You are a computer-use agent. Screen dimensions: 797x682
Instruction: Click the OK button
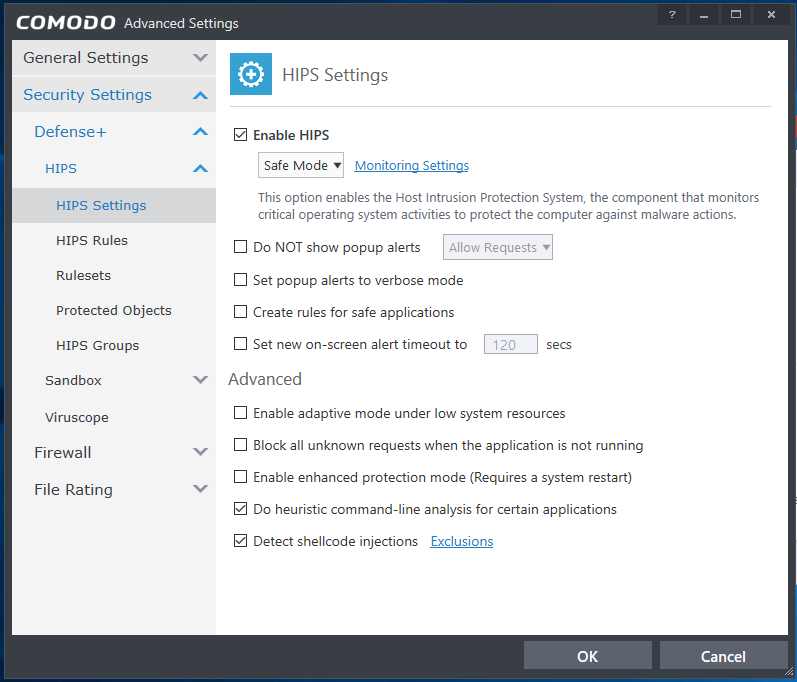pos(587,656)
